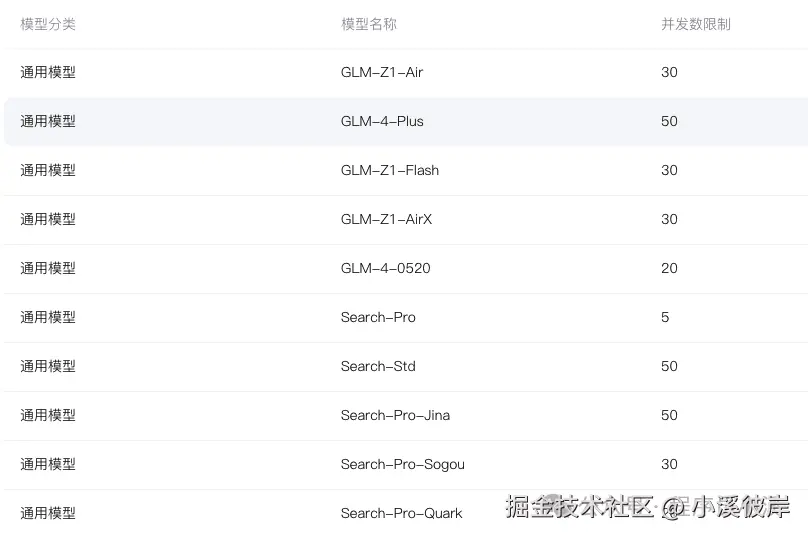The height and width of the screenshot is (538, 808).
Task: Click the 并发数限制 column header
Action: click(x=695, y=24)
